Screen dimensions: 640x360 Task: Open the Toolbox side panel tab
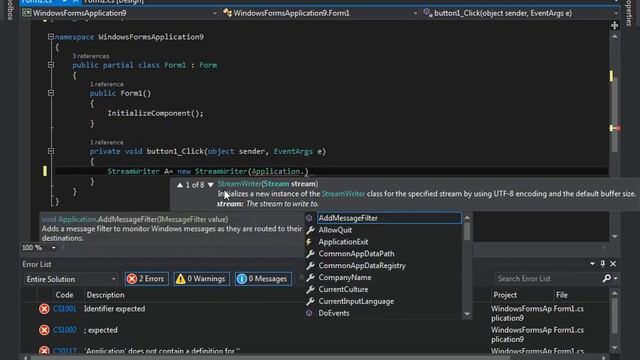click(10, 10)
